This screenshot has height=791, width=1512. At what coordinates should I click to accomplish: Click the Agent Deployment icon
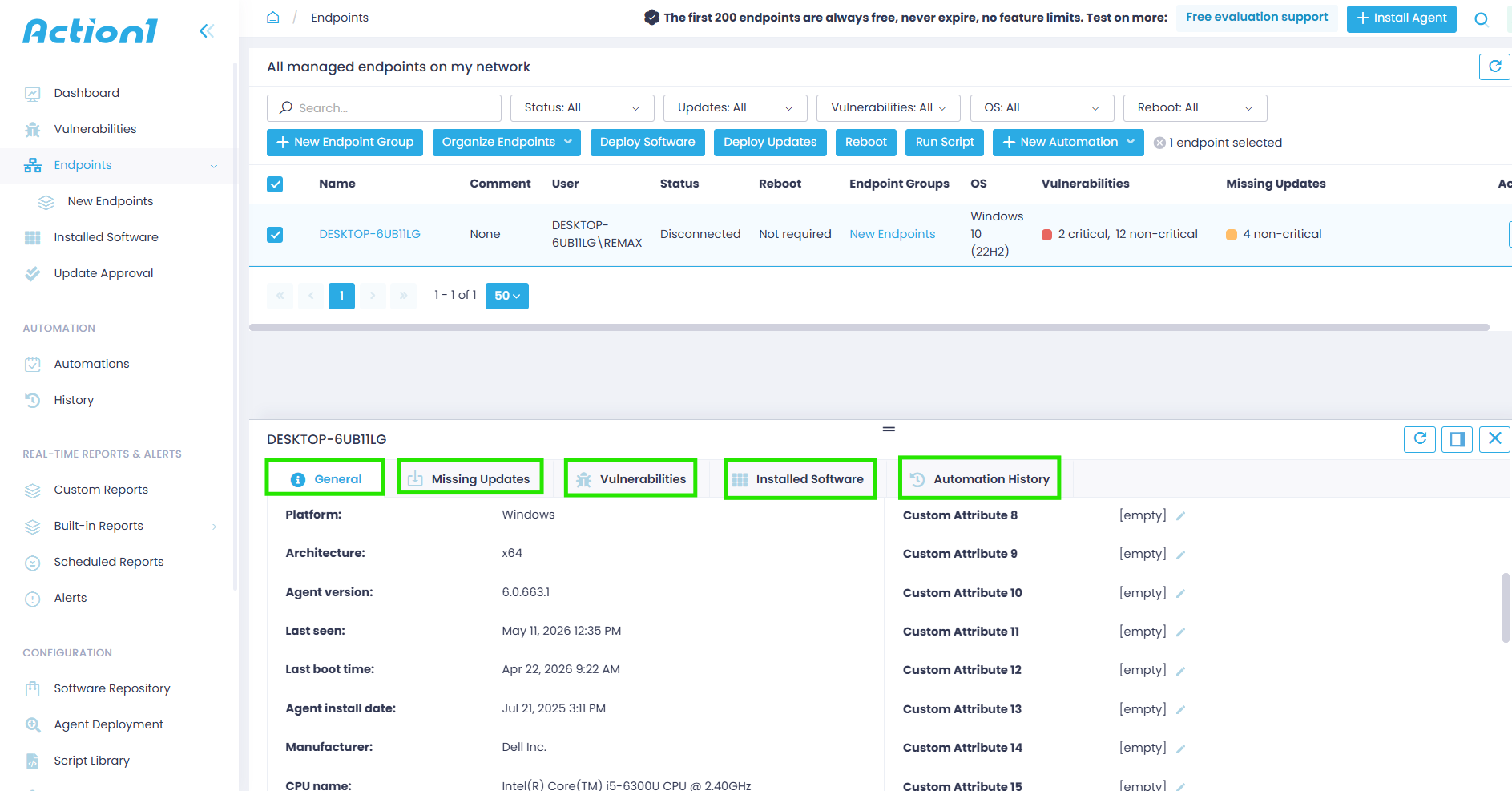[x=33, y=725]
